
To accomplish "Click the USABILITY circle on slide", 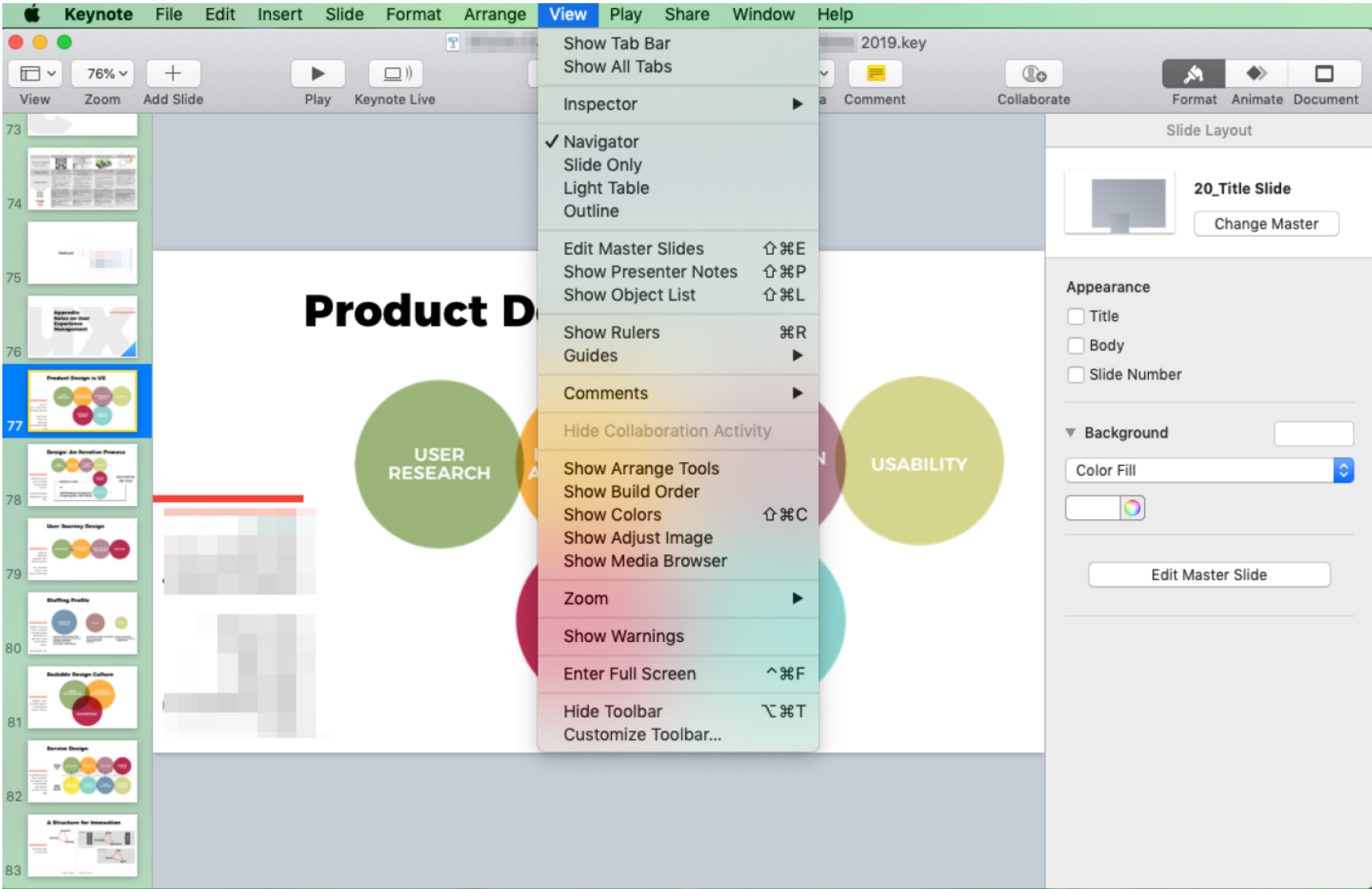I will point(919,461).
